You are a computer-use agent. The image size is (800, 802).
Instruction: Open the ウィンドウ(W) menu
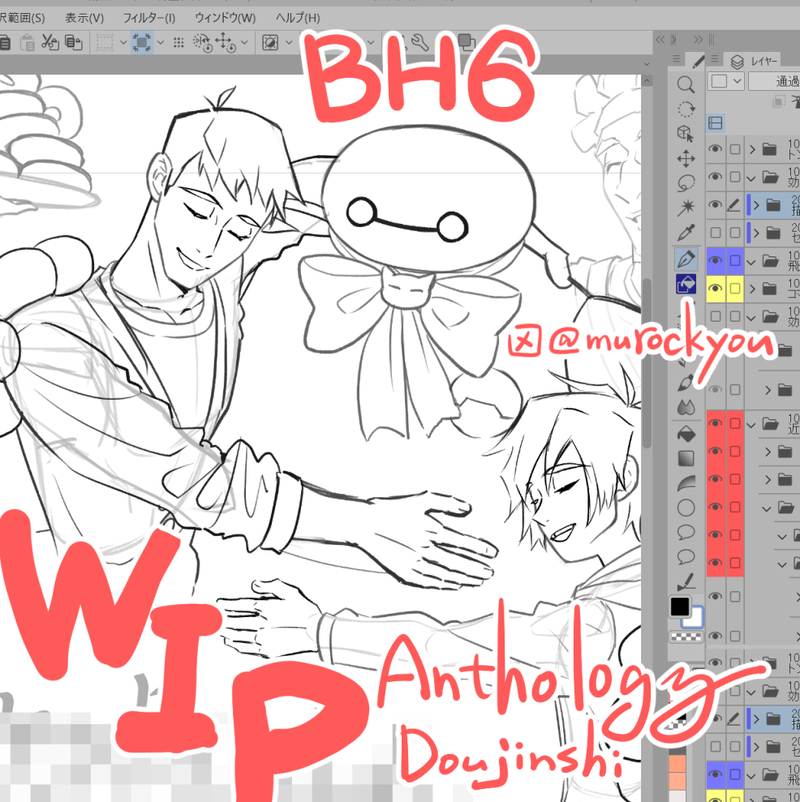coord(225,18)
